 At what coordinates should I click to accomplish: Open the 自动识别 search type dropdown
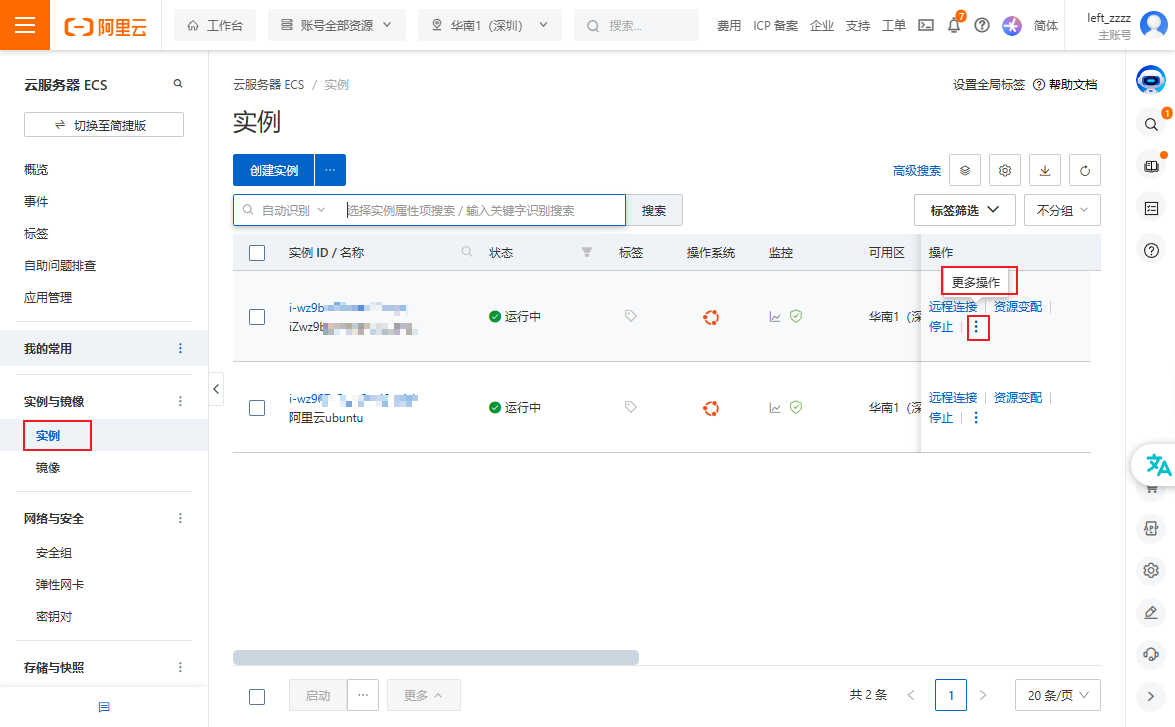click(x=293, y=210)
